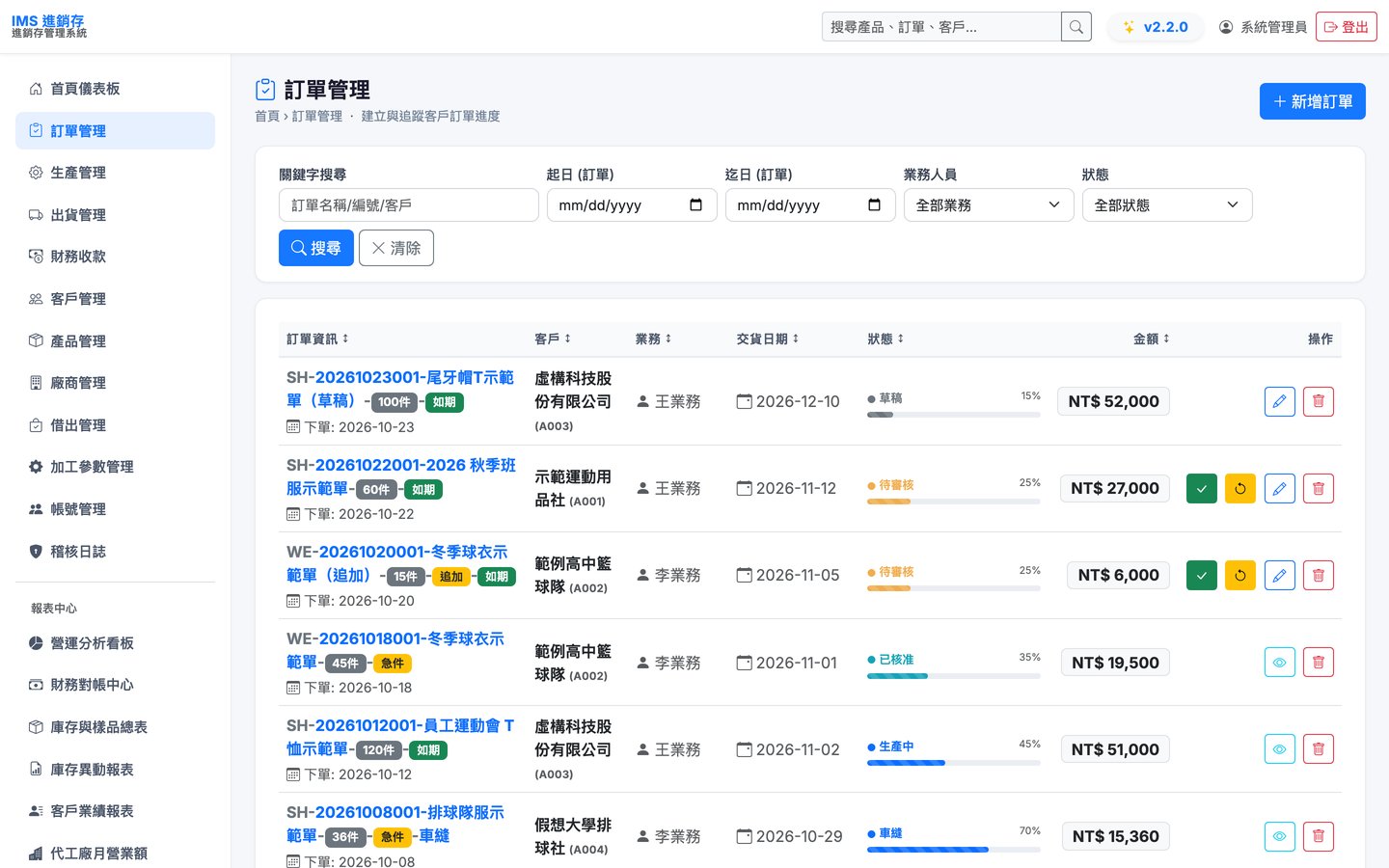Focus the 關鍵字搜尋 keyword input field
This screenshot has height=868, width=1389.
coord(409,205)
